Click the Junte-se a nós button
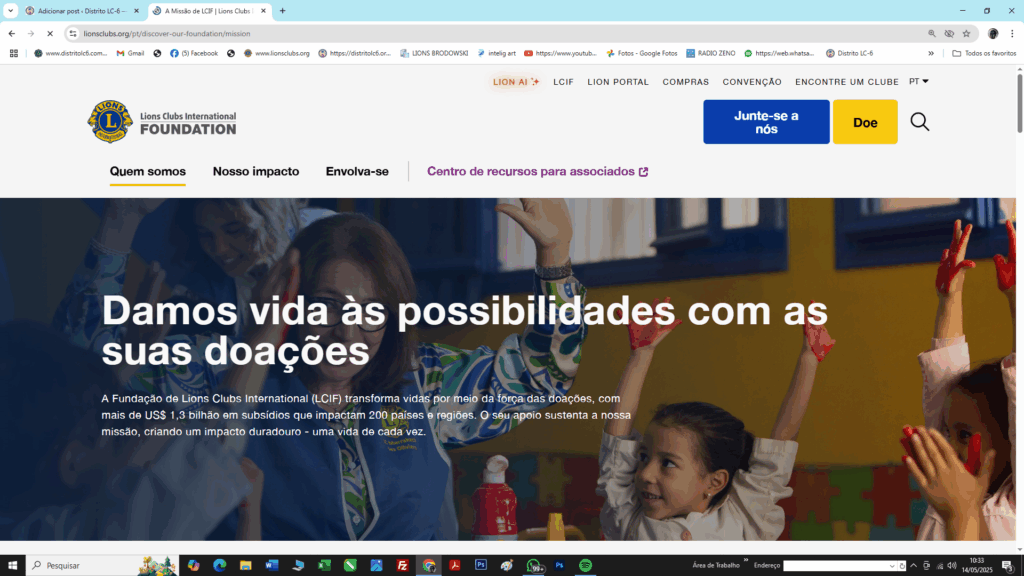 click(x=766, y=122)
